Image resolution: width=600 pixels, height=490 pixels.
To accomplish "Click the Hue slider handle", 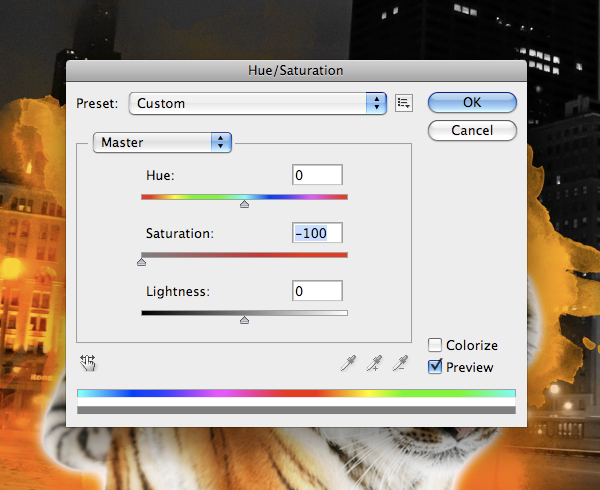I will pos(245,204).
